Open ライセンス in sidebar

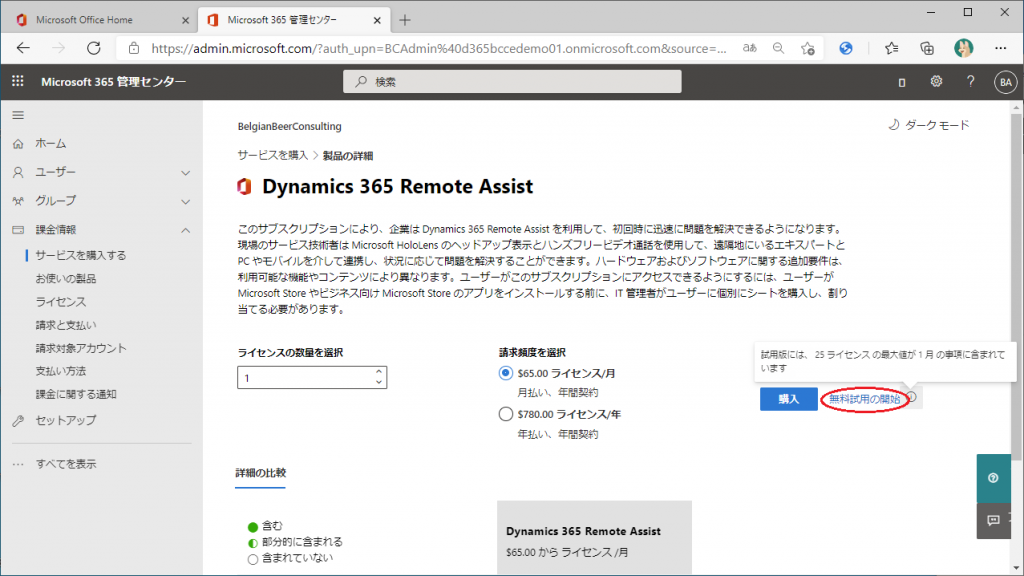pos(61,302)
